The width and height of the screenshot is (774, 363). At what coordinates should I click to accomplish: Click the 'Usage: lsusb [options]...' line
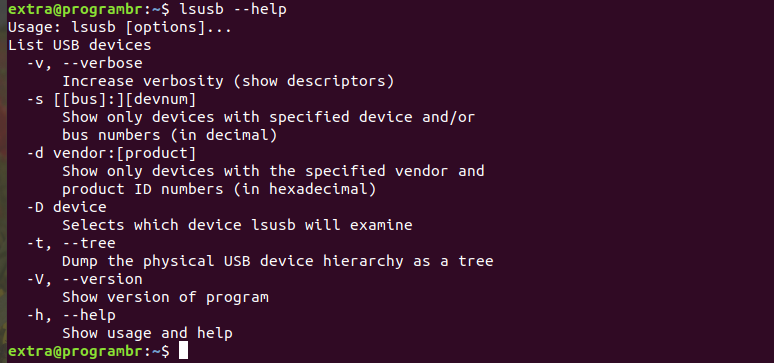click(120, 27)
